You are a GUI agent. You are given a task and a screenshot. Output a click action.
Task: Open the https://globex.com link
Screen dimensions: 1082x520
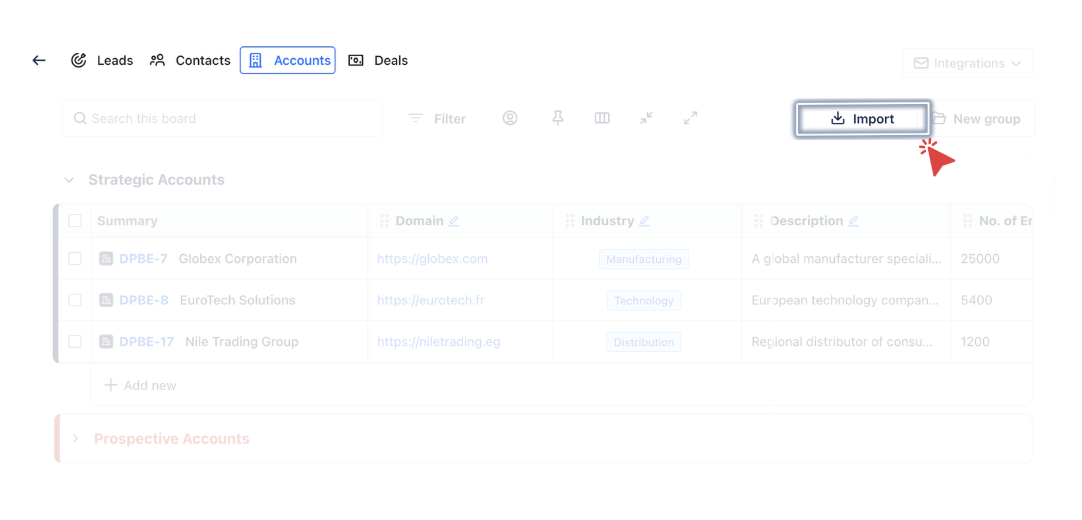[x=432, y=259]
